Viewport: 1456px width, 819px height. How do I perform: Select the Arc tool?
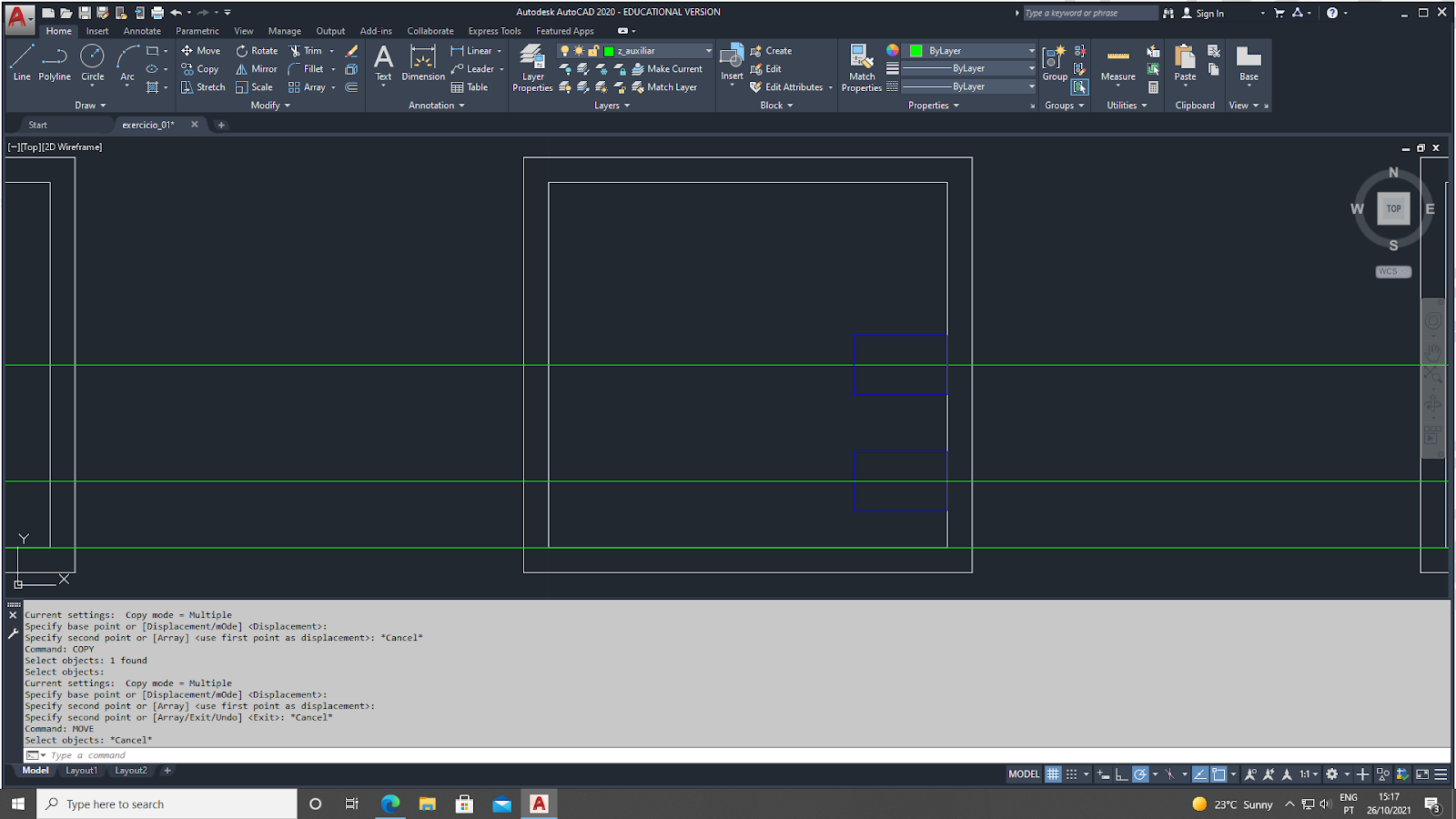click(127, 63)
